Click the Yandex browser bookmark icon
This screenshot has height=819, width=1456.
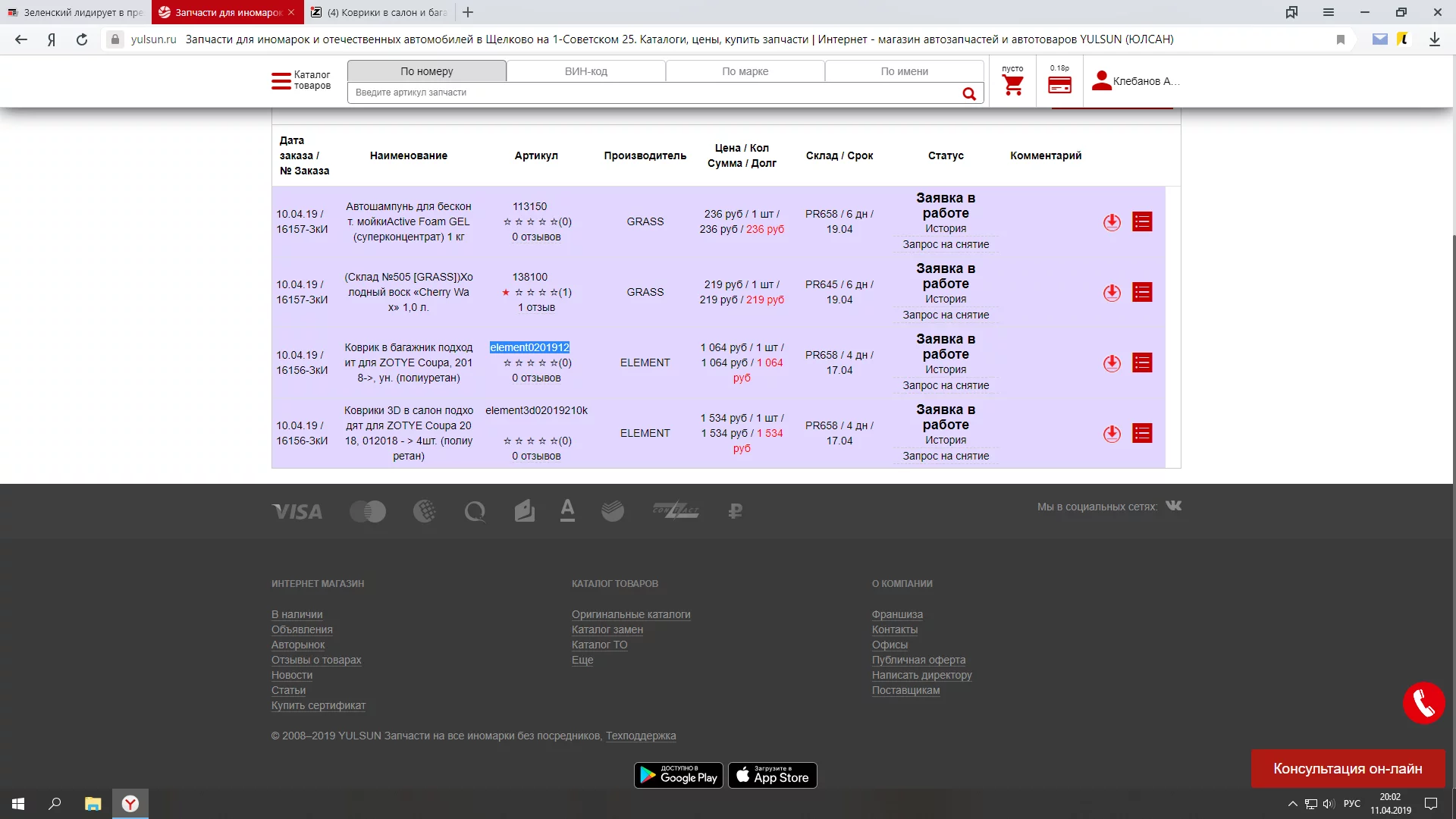pyautogui.click(x=1341, y=39)
